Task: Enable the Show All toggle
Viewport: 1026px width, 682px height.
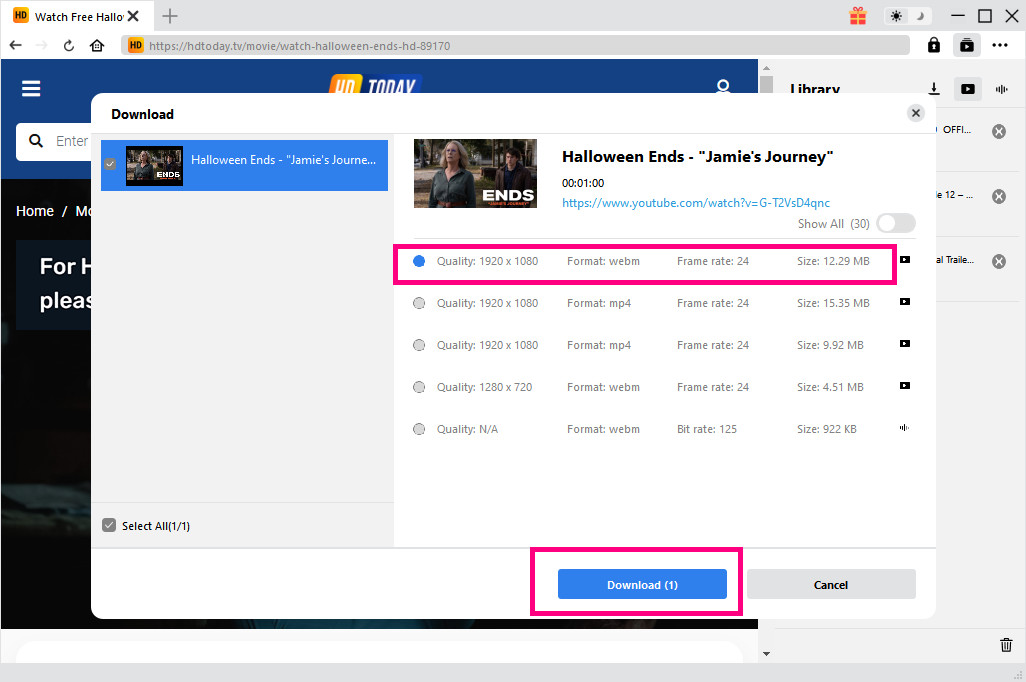Action: coord(895,224)
